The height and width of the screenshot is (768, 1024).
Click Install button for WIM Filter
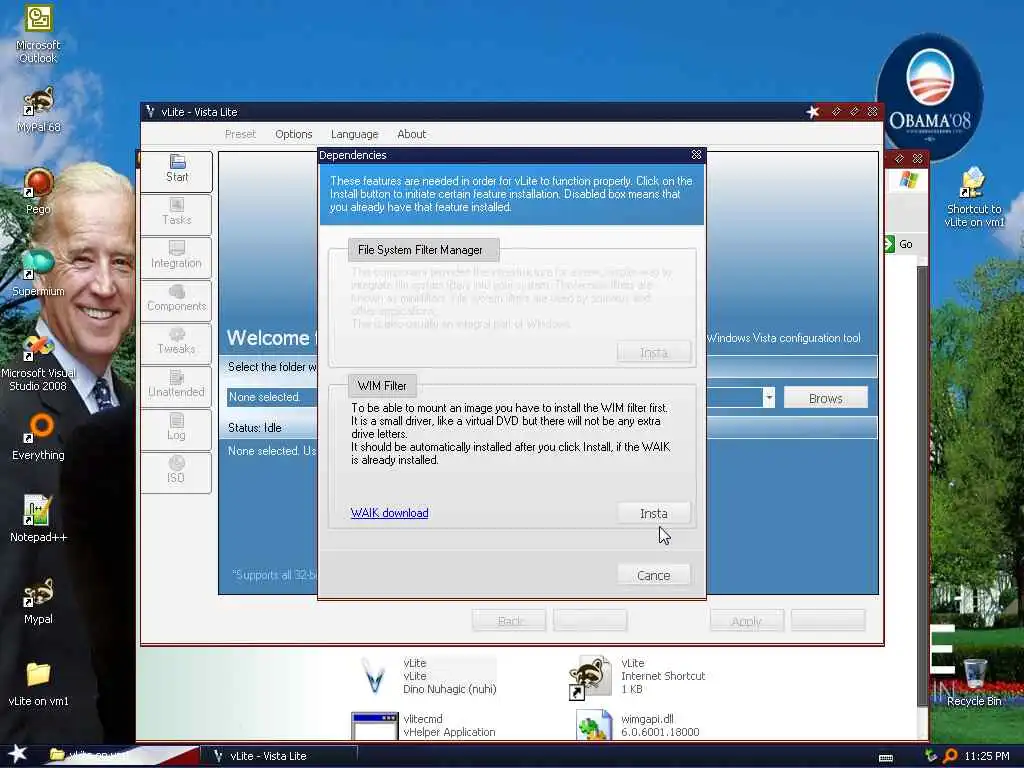point(654,513)
